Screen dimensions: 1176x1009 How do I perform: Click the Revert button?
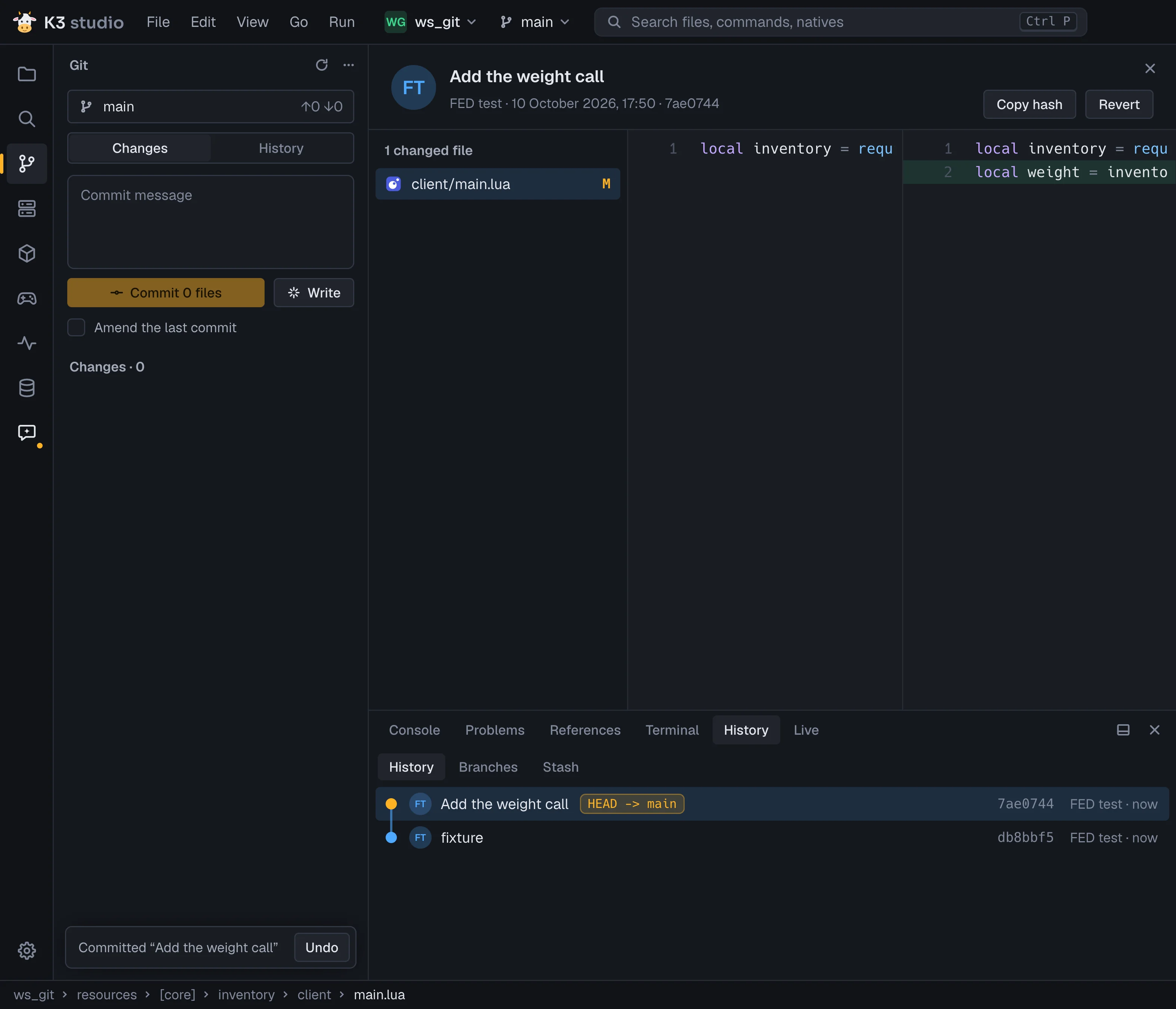pos(1119,104)
